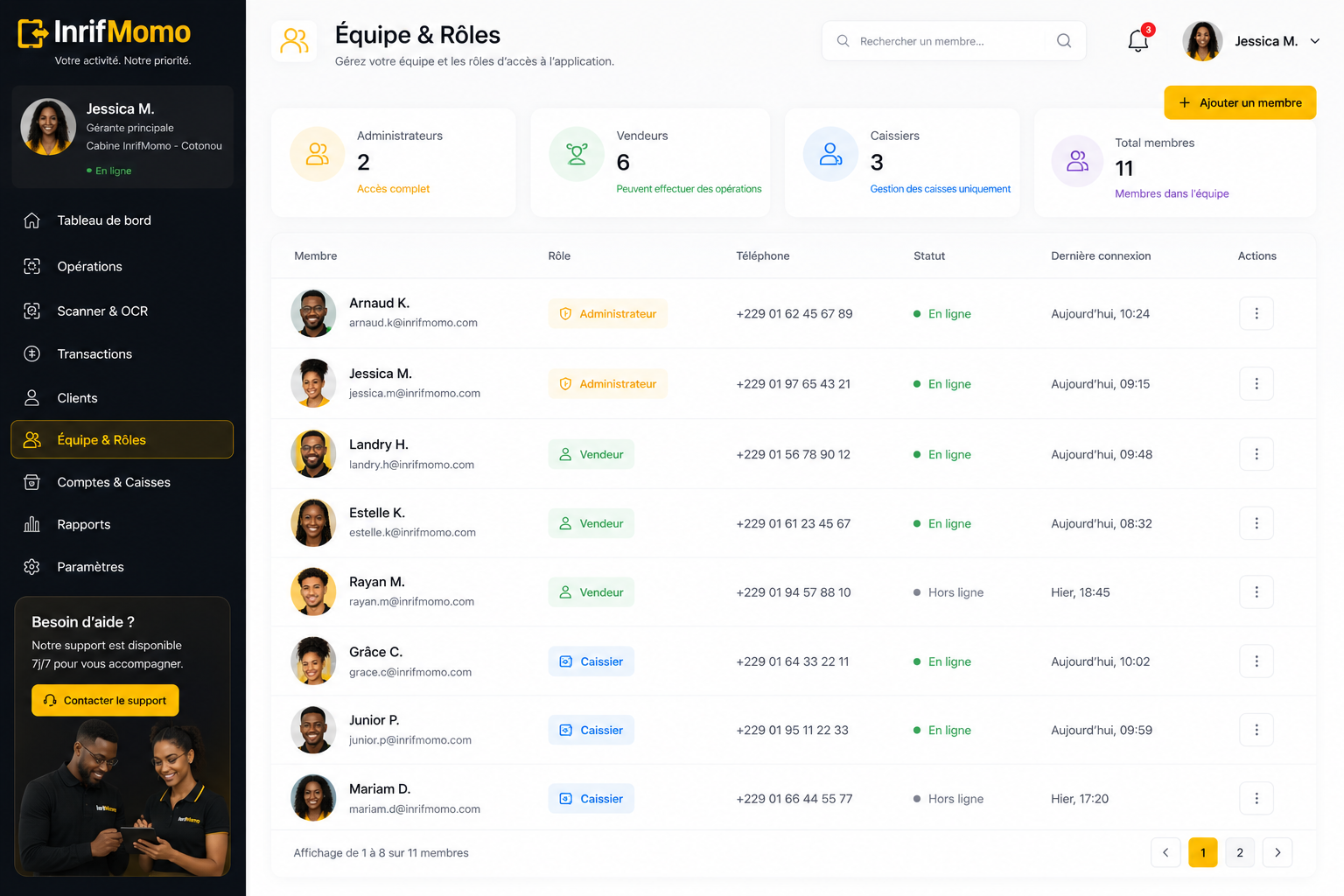Click the Comptes & Caisses sidebar icon
This screenshot has height=896, width=1344.
point(31,482)
